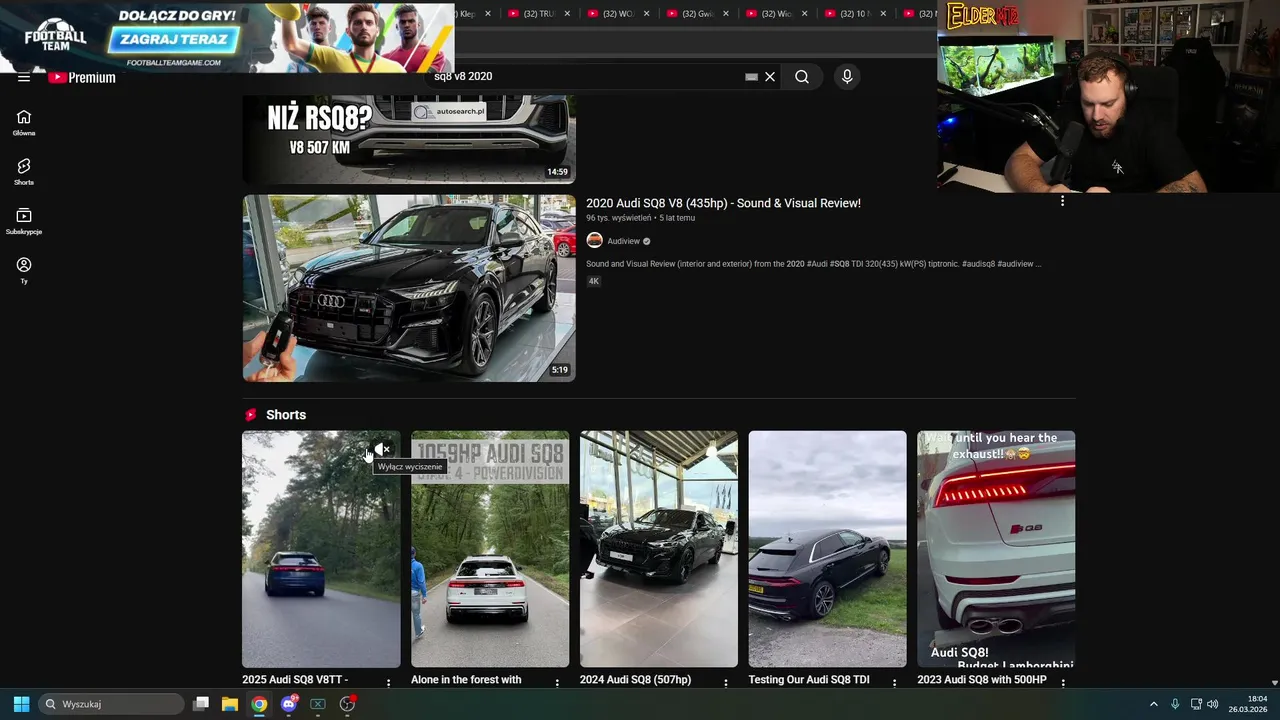Open more options for Audi SQ8 V8 review
Screen dimensions: 1280x720
[x=1062, y=201]
